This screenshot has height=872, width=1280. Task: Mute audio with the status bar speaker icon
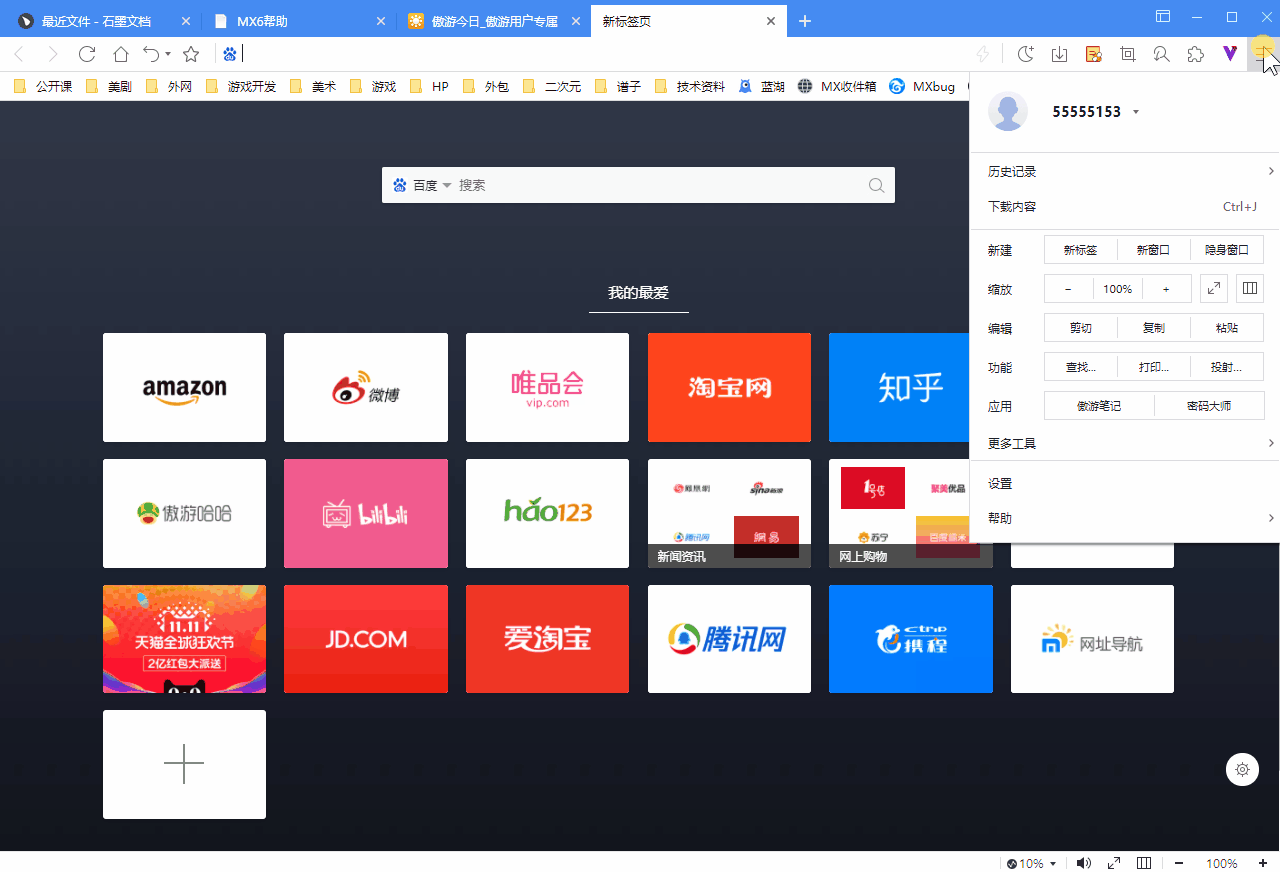coord(1083,862)
